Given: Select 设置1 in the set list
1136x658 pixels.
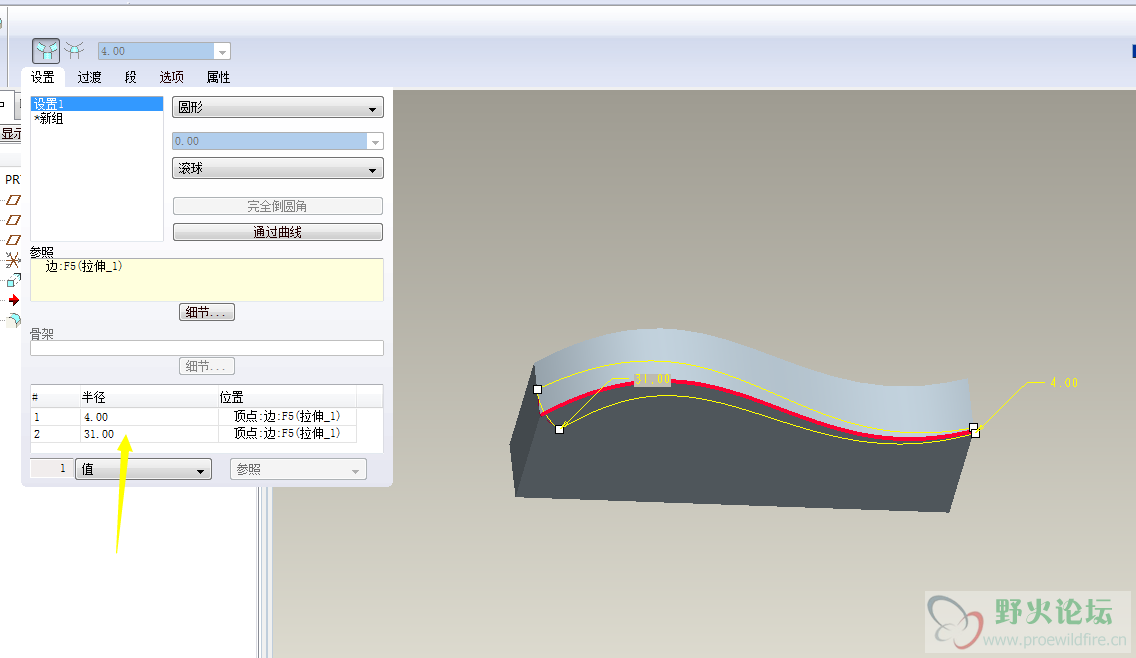Looking at the screenshot, I should 97,104.
